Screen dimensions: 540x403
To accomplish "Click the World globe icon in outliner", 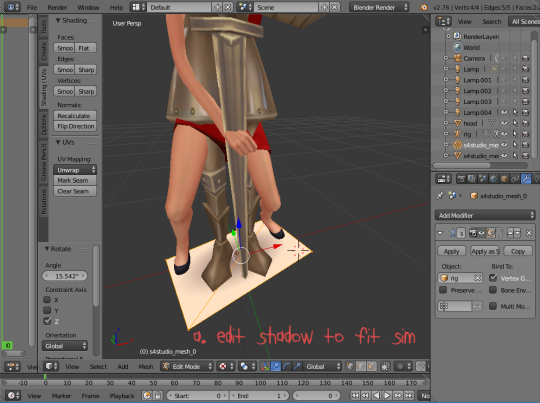I will 457,48.
